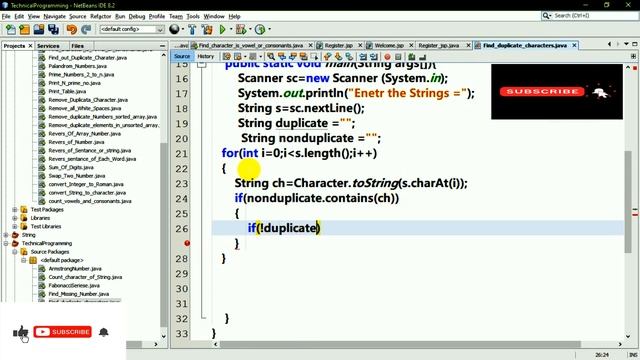Click the Open Project toolbar icon
Image resolution: width=640 pixels, height=360 pixels.
coord(39,29)
